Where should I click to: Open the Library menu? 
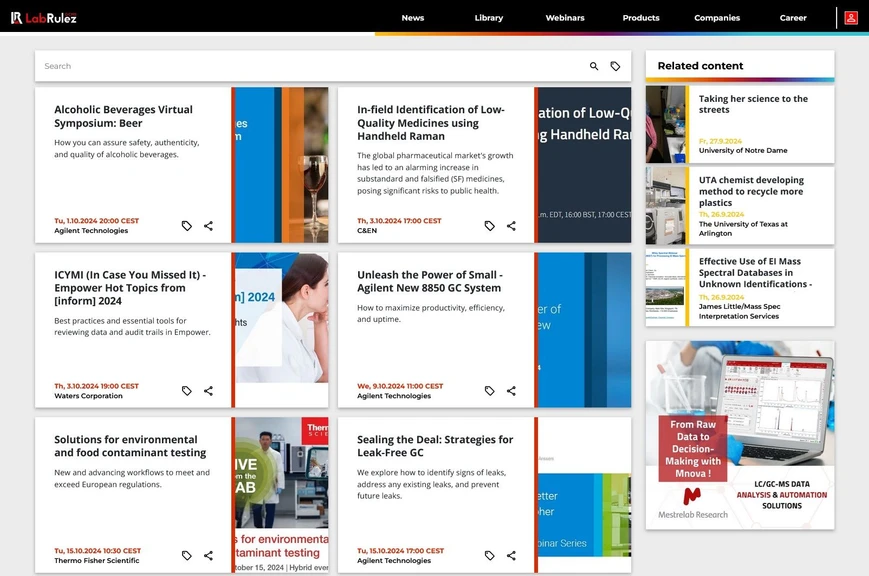(489, 18)
